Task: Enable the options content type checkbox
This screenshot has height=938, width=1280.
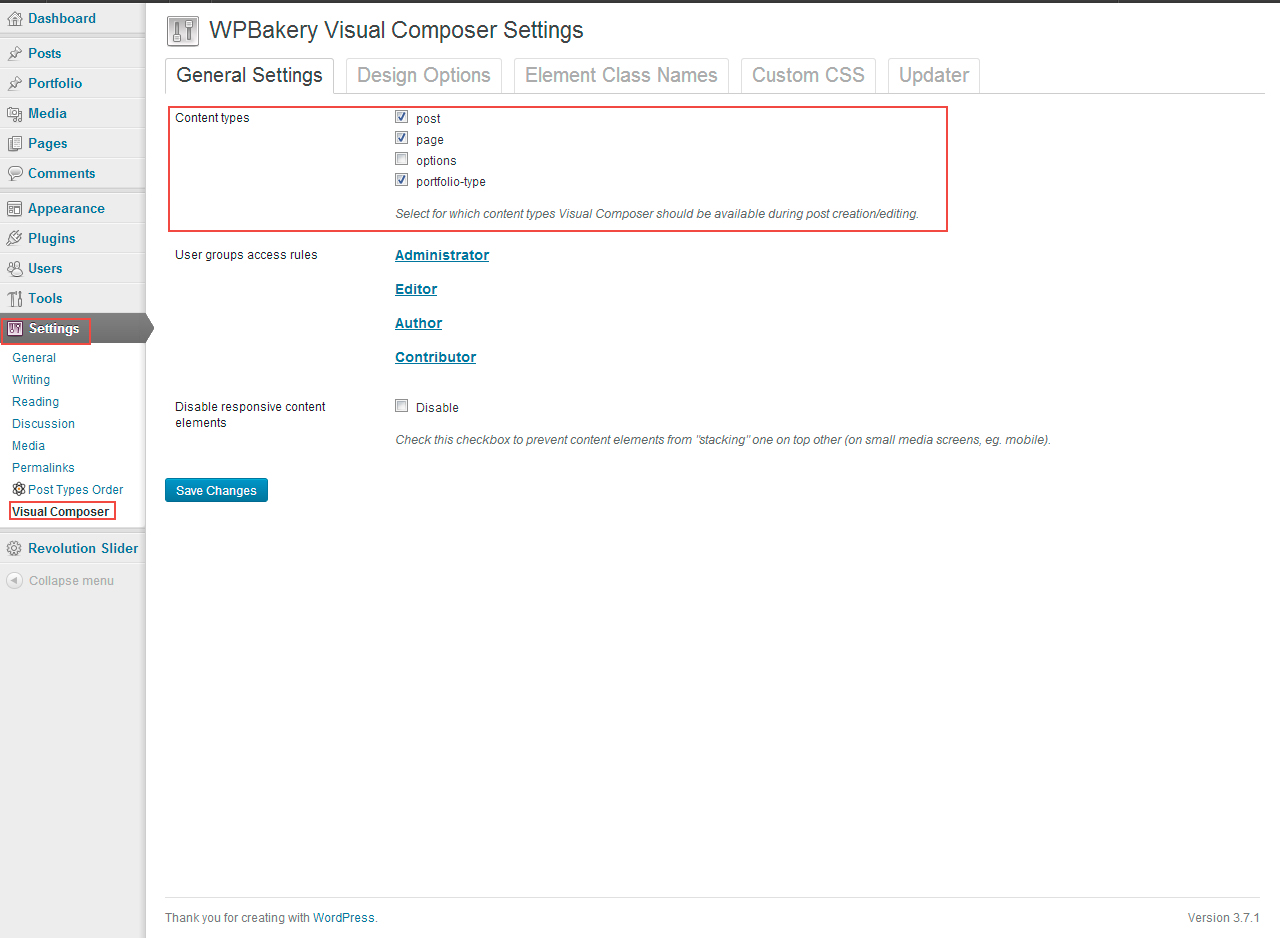Action: click(x=402, y=159)
